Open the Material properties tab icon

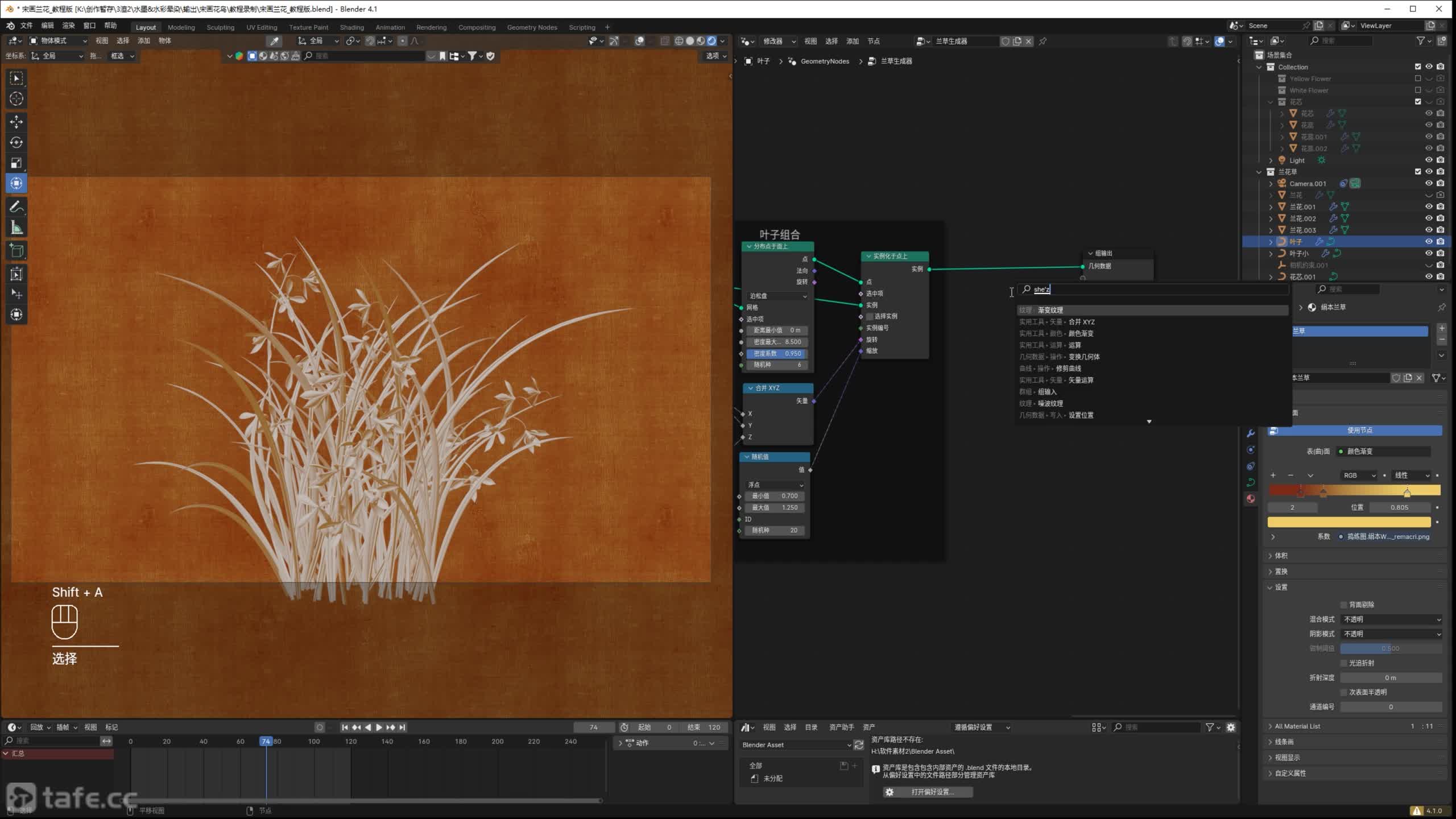tap(1251, 499)
